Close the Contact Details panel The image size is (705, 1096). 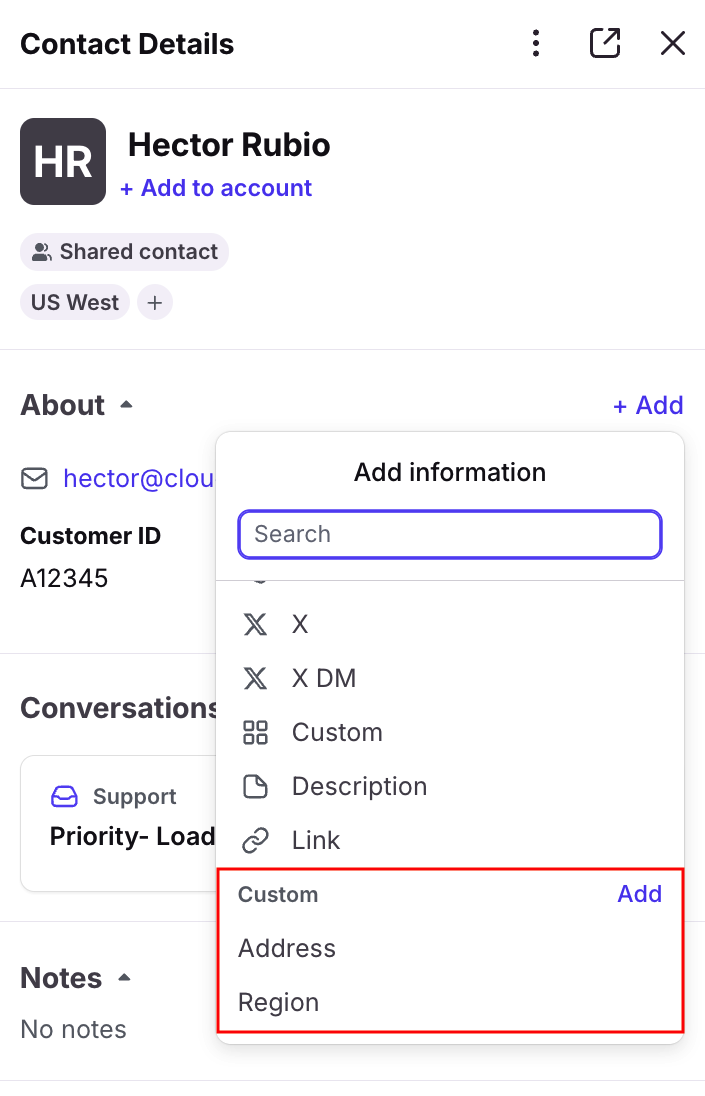[673, 44]
